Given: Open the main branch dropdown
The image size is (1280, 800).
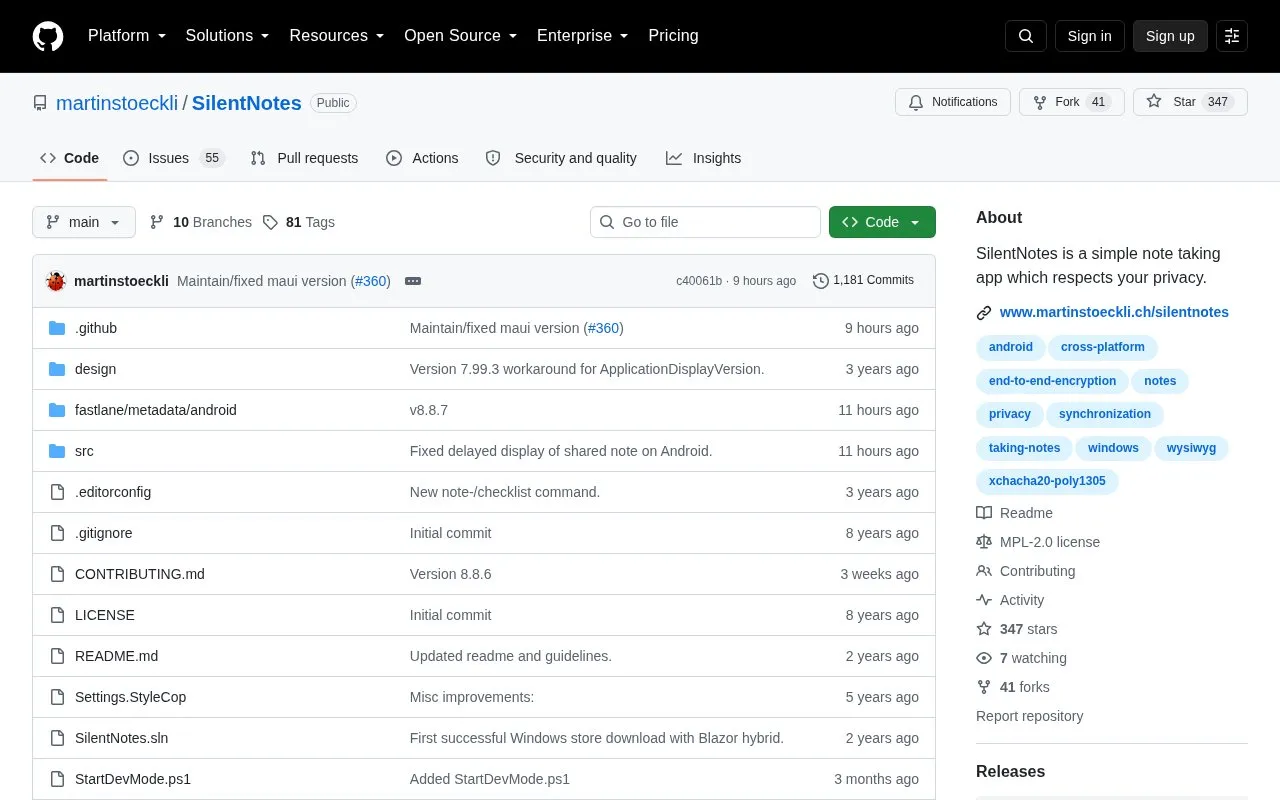Looking at the screenshot, I should click(x=84, y=222).
